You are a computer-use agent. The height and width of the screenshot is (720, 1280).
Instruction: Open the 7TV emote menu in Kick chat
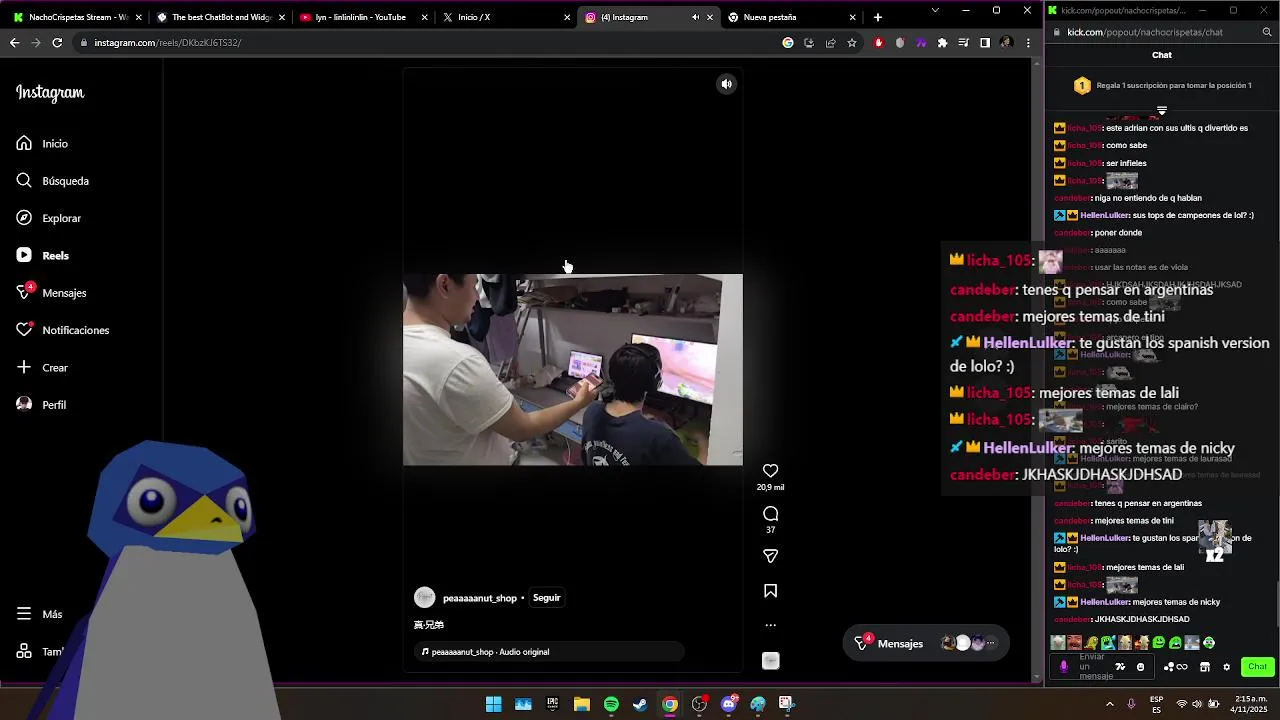[x=1121, y=667]
